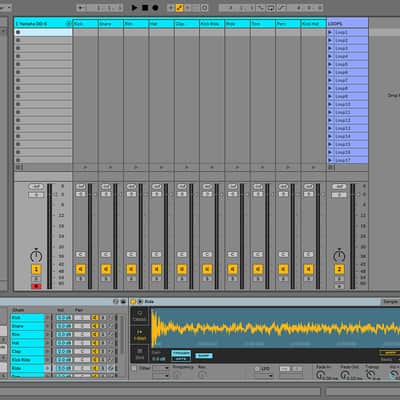Screen dimensions: 400x400
Task: Fold the Yamaha DD-5 group track
Action: point(69,24)
